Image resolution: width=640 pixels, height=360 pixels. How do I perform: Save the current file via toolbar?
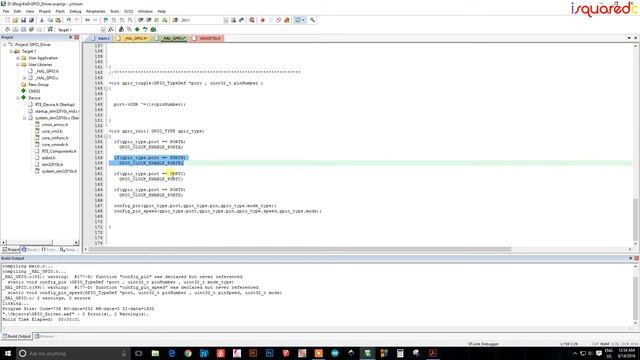(23, 20)
